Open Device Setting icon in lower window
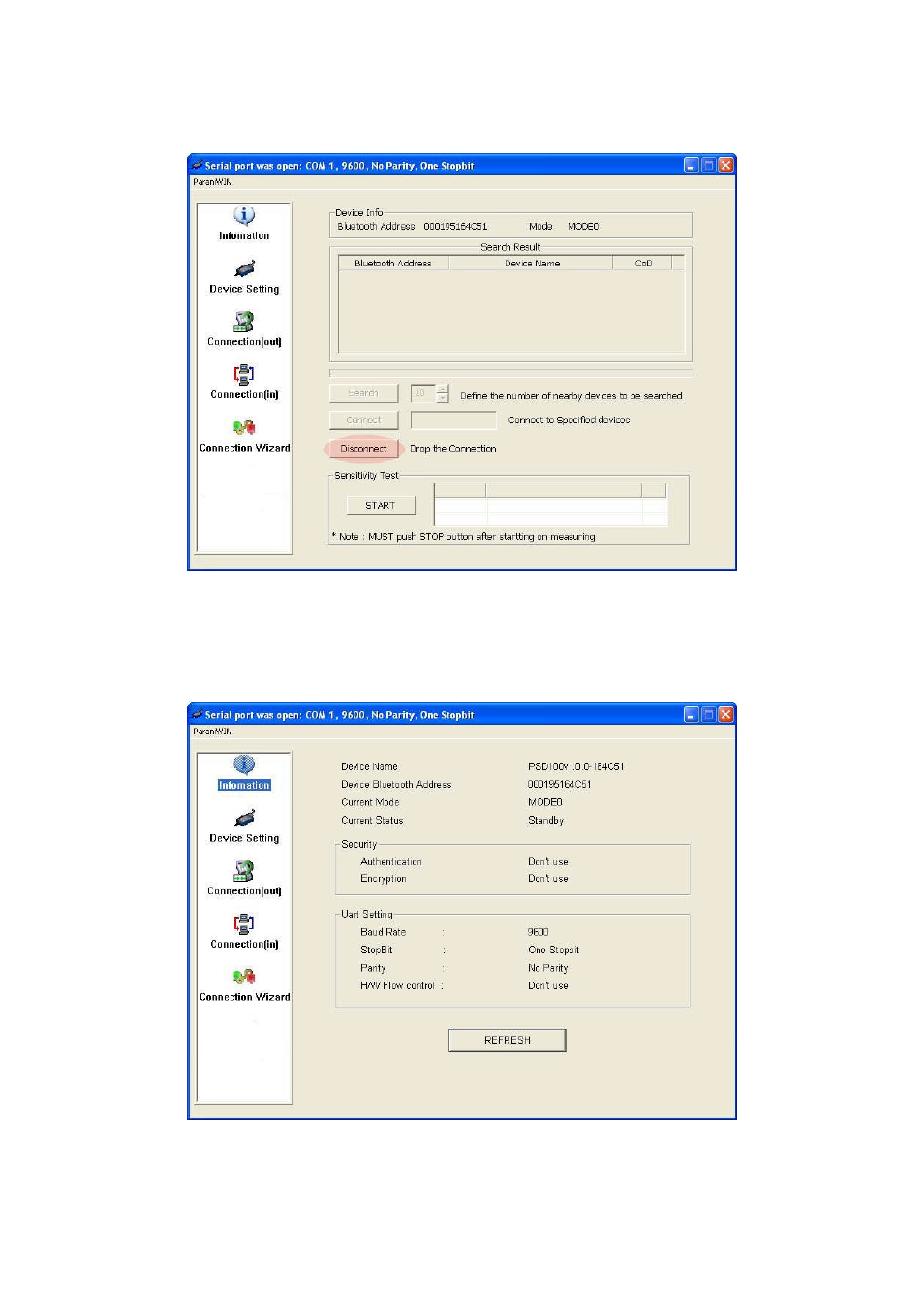 244,818
